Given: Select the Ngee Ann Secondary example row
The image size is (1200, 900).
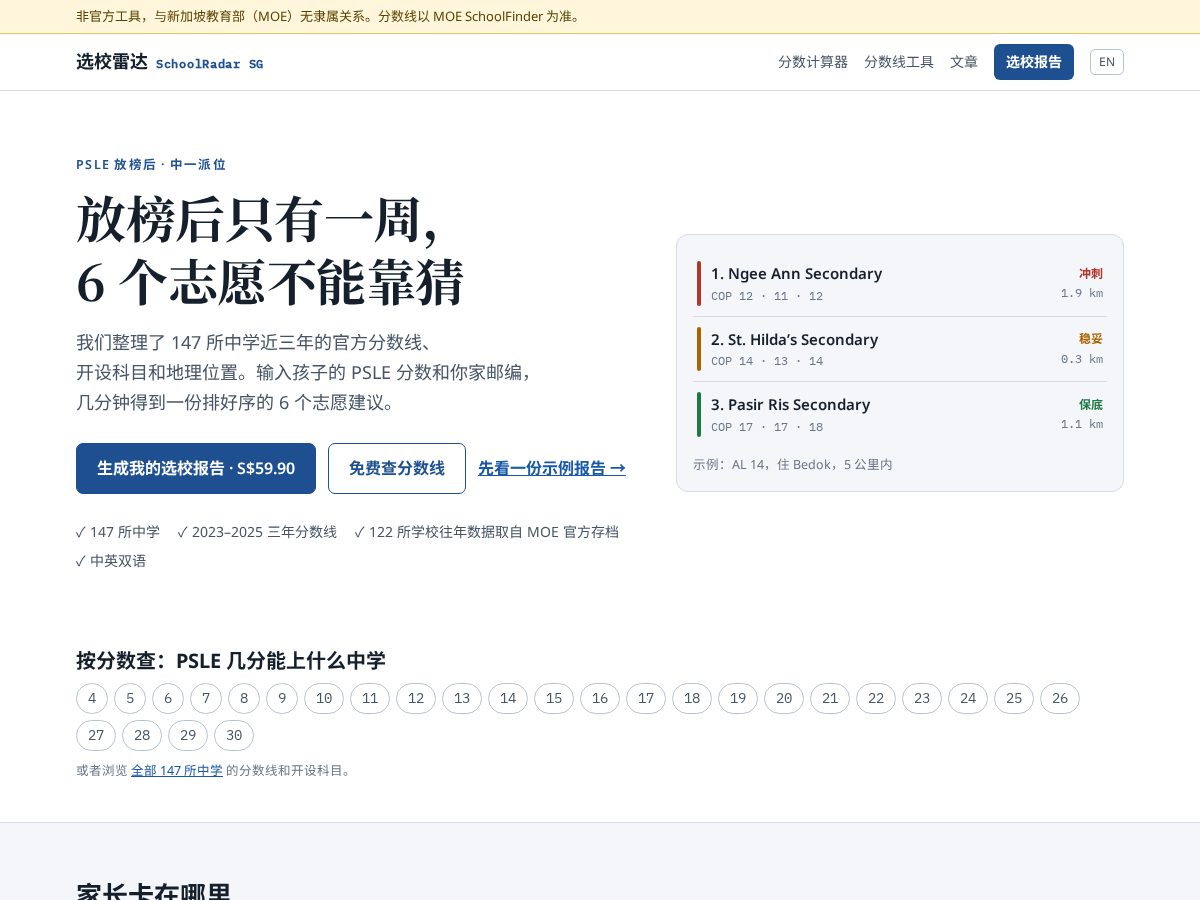Looking at the screenshot, I should pyautogui.click(x=900, y=284).
